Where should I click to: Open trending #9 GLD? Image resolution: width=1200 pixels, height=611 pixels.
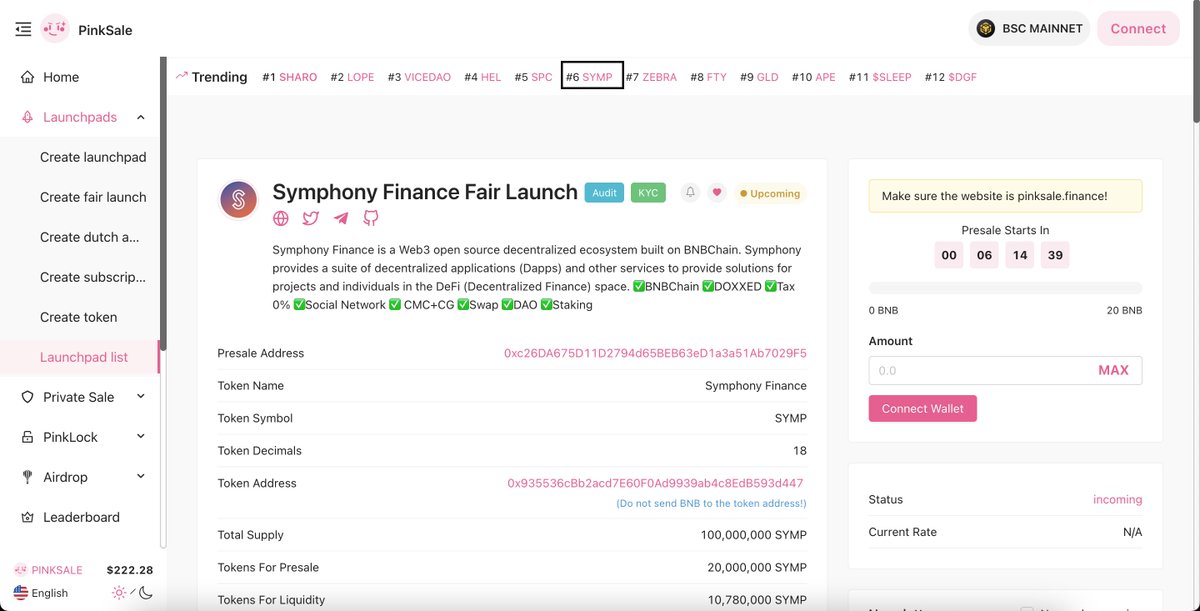coord(759,77)
